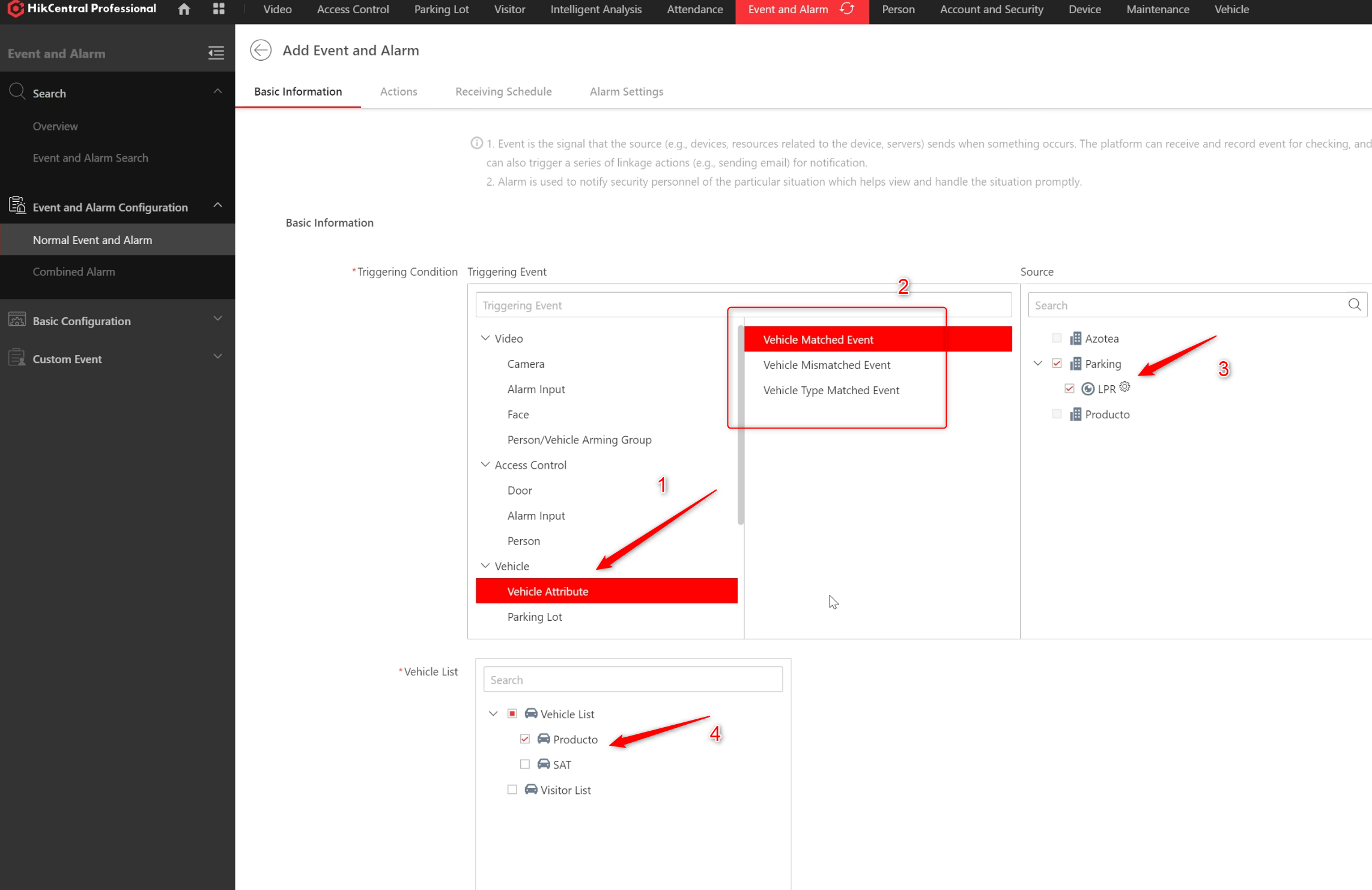
Task: Switch to the Alarm Settings tab
Action: click(627, 91)
